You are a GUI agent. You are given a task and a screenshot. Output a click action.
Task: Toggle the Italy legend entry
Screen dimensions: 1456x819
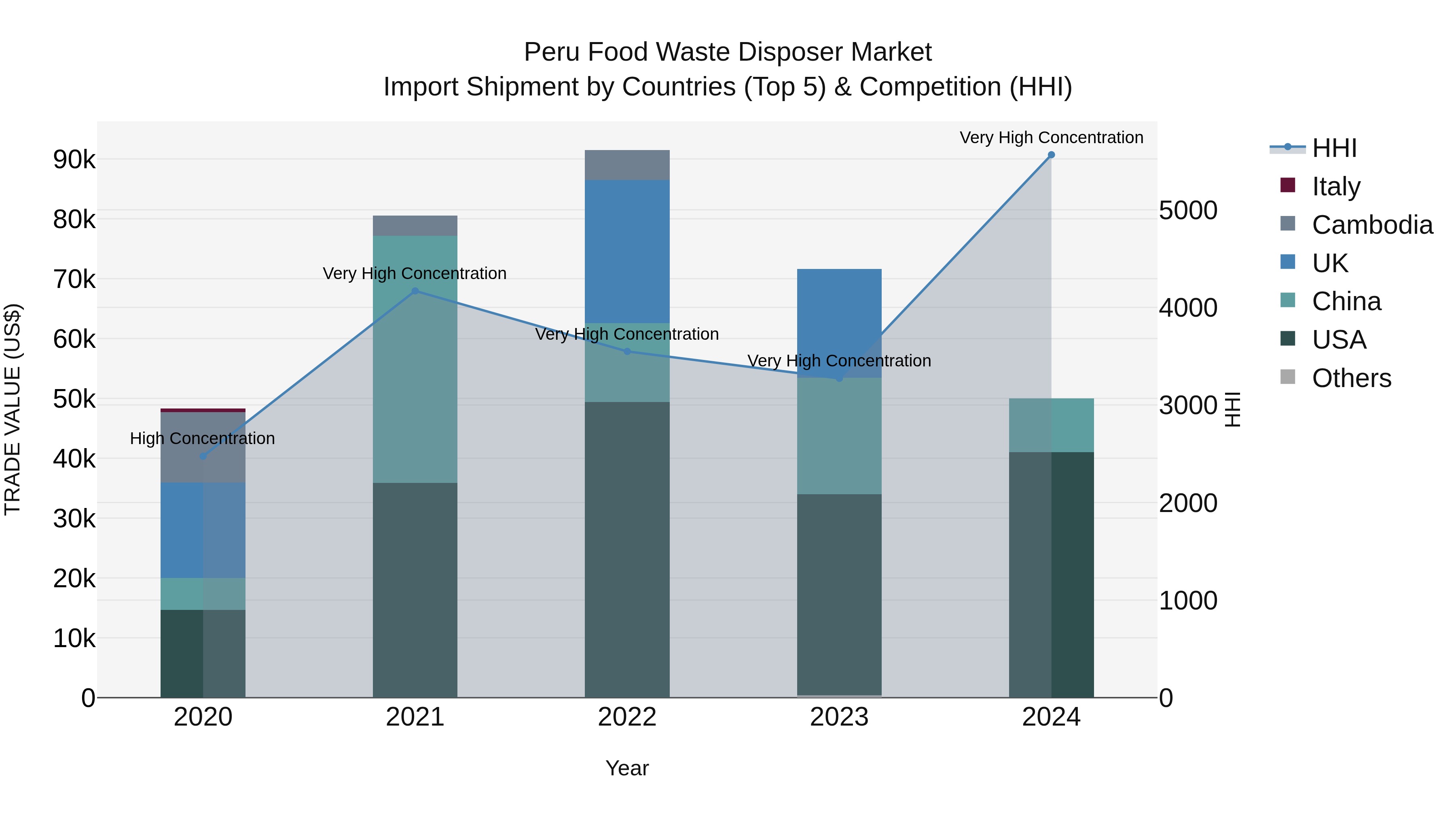[x=1320, y=186]
